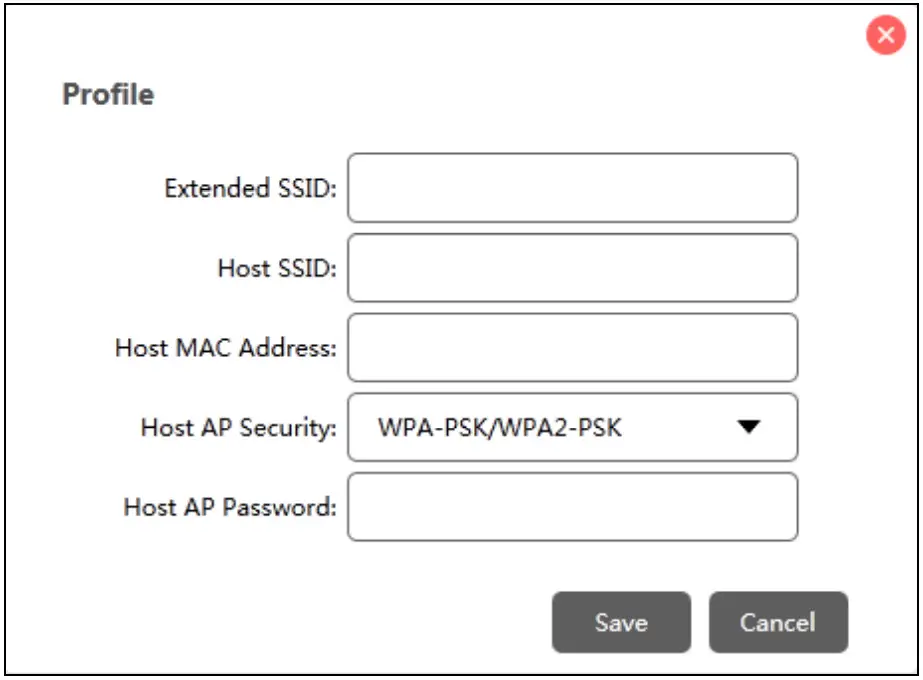923x680 pixels.
Task: Click the "Host MAC Address:" label
Action: (x=226, y=348)
